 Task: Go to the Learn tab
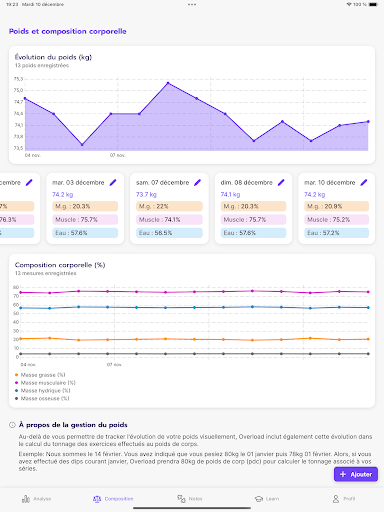tap(267, 499)
